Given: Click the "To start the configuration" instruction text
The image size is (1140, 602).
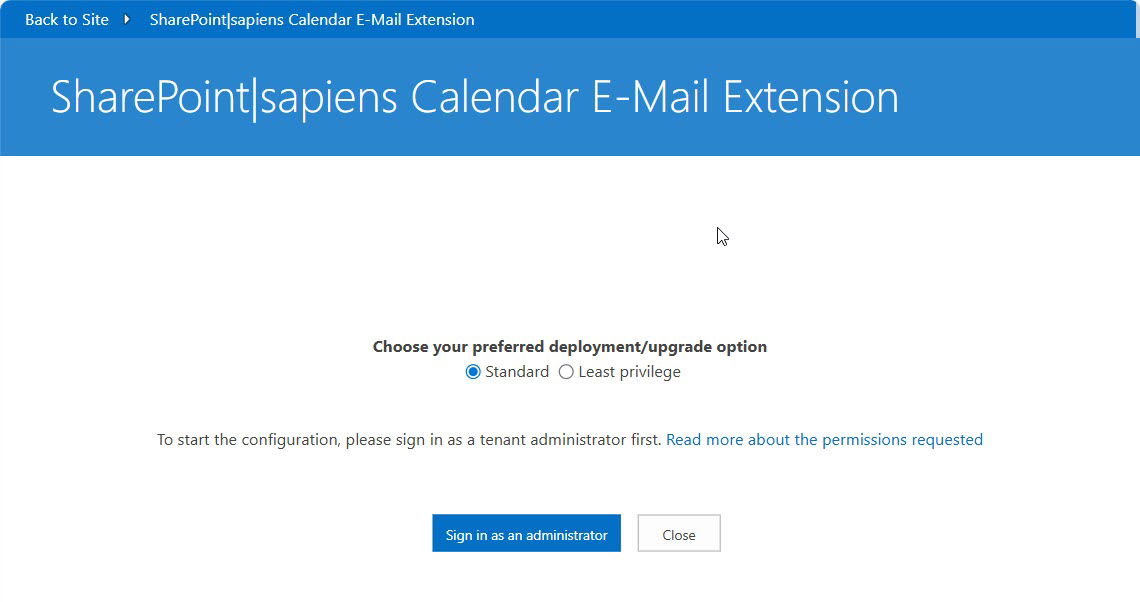Looking at the screenshot, I should pos(409,440).
